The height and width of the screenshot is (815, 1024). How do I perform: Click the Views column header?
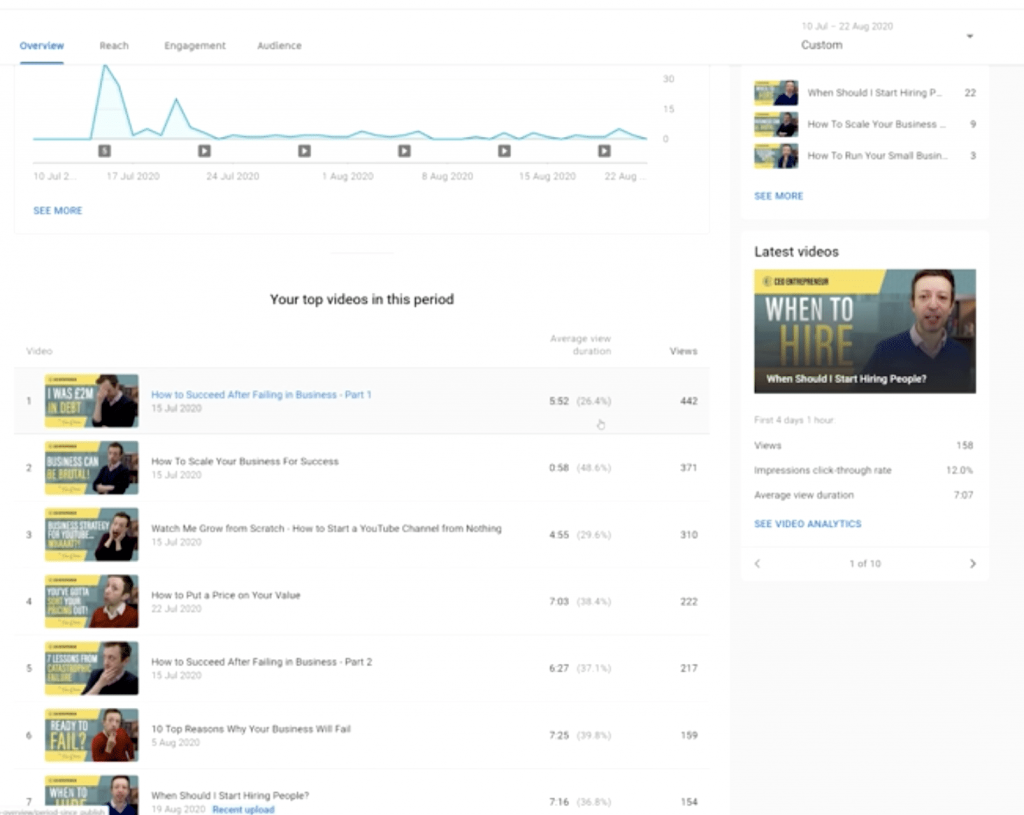(684, 351)
